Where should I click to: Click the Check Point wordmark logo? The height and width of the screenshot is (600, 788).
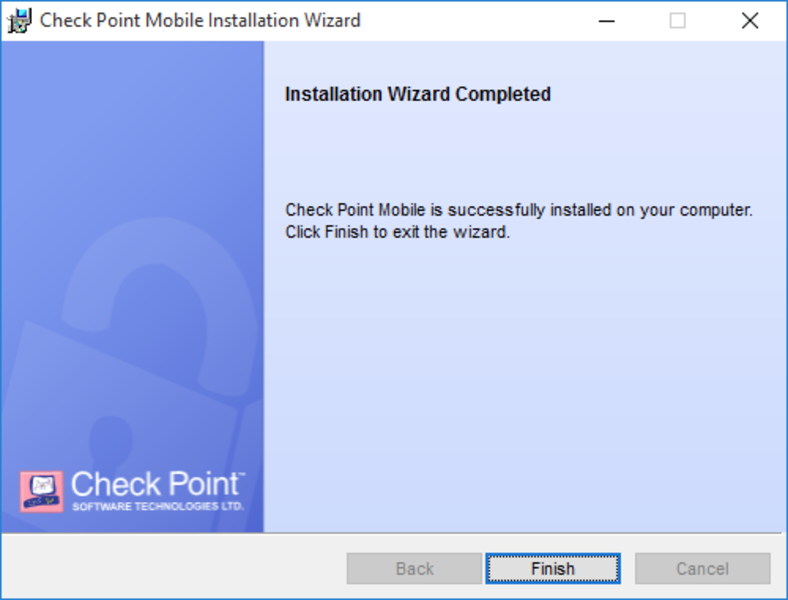157,484
